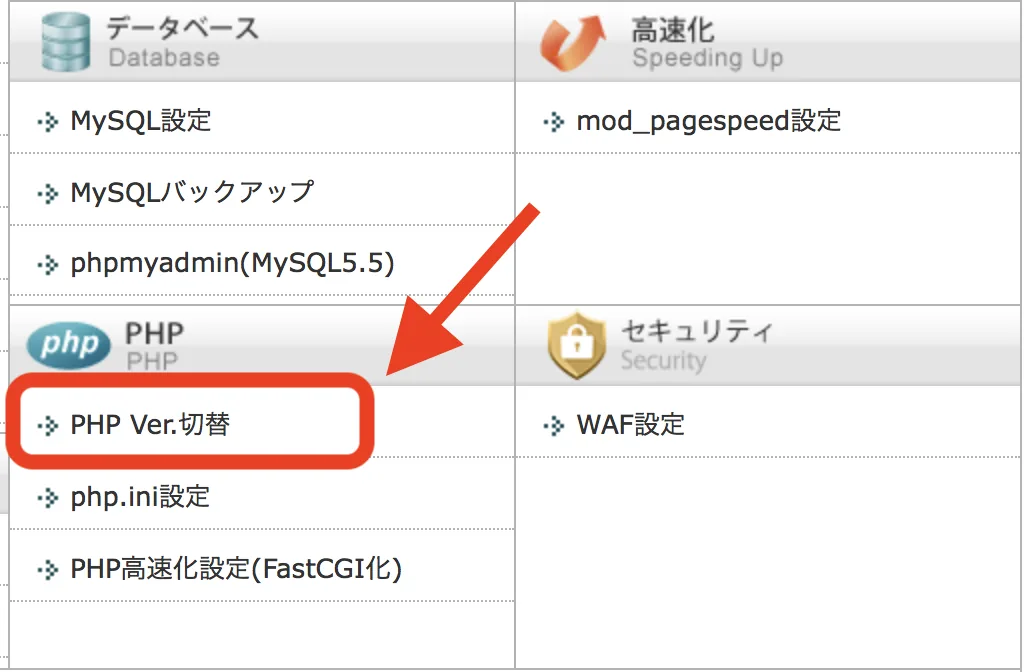The width and height of the screenshot is (1028, 672).
Task: Click the Security shield lock icon
Action: [x=577, y=345]
